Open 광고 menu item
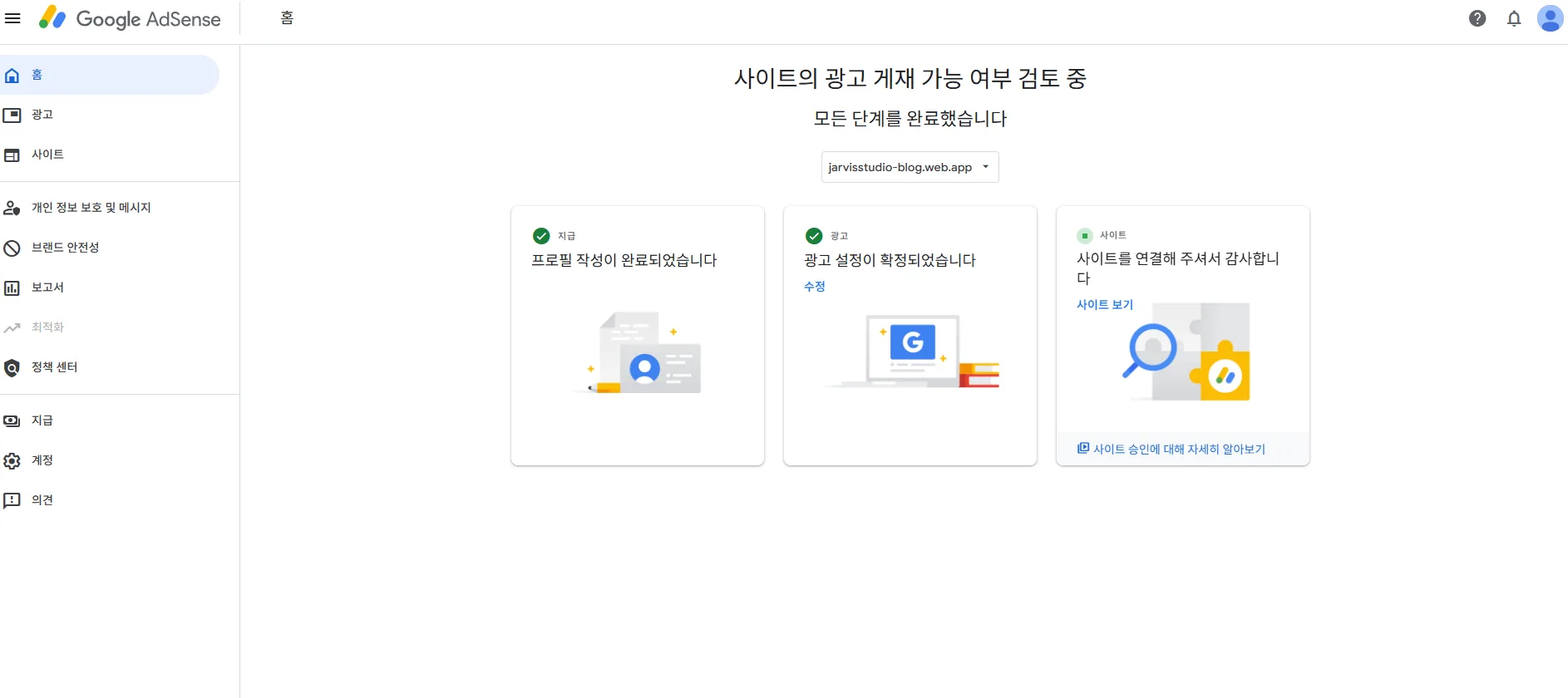1568x698 pixels. pyautogui.click(x=110, y=115)
